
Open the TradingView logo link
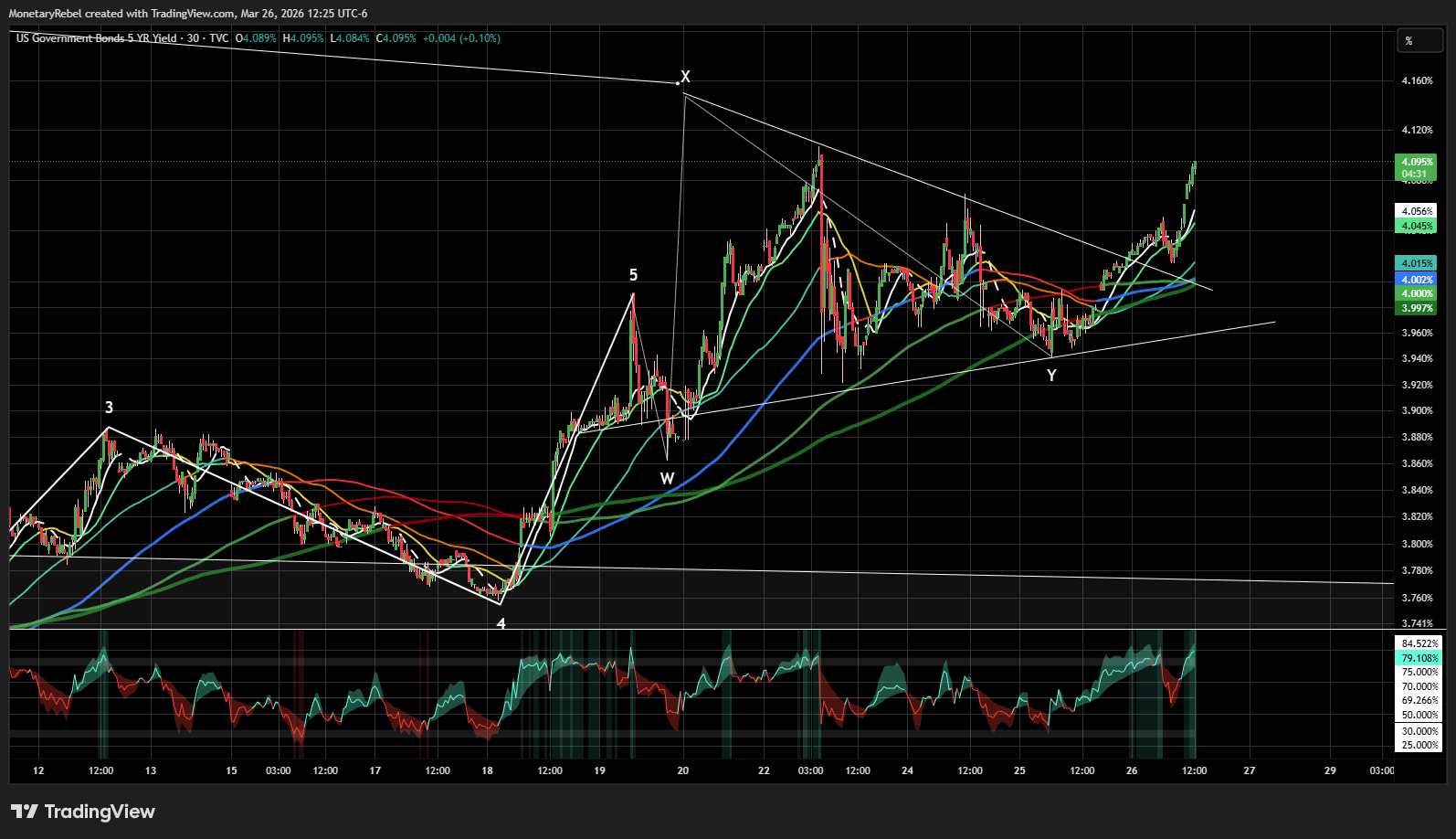[83, 812]
